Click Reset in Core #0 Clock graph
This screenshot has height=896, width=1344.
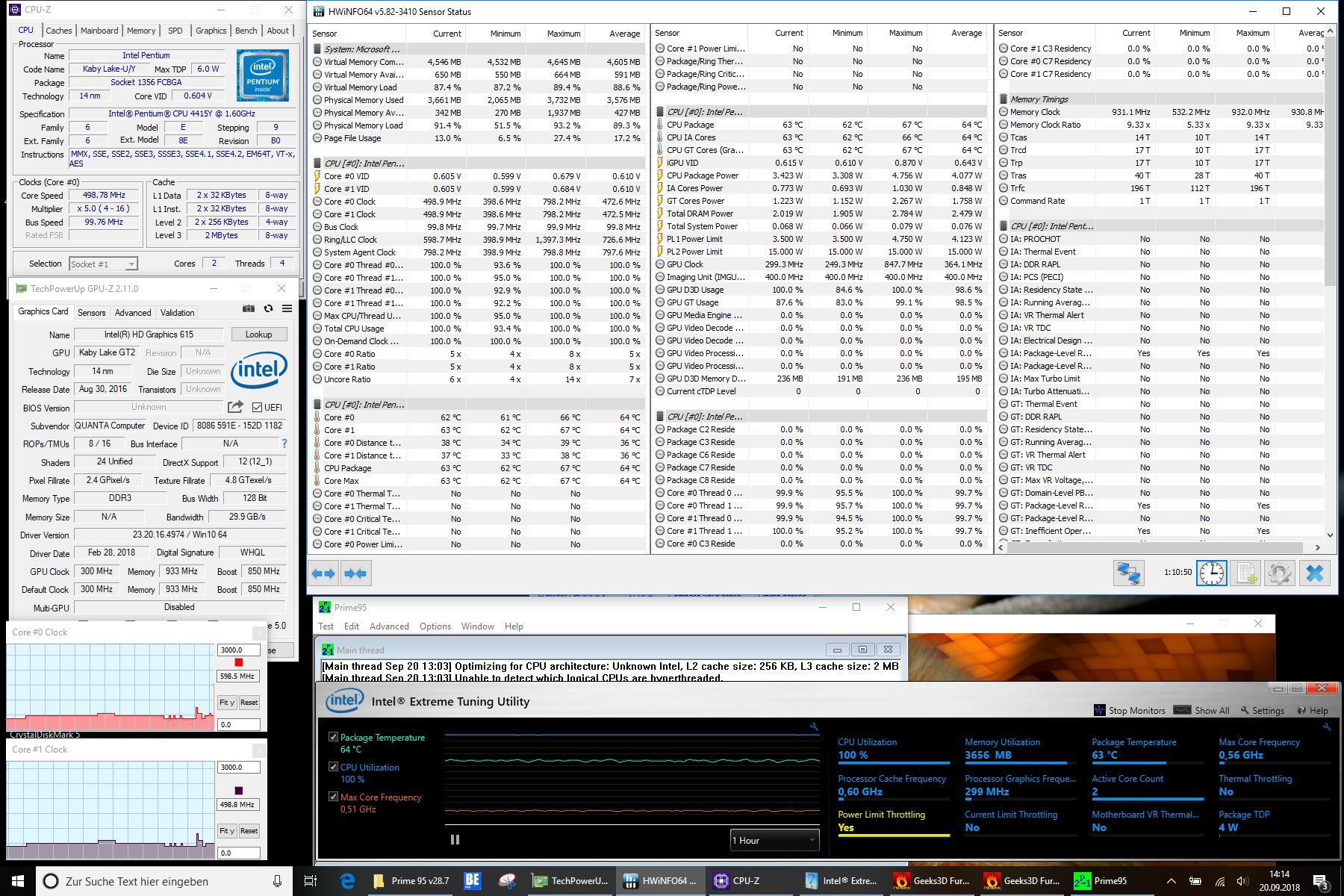[x=249, y=703]
